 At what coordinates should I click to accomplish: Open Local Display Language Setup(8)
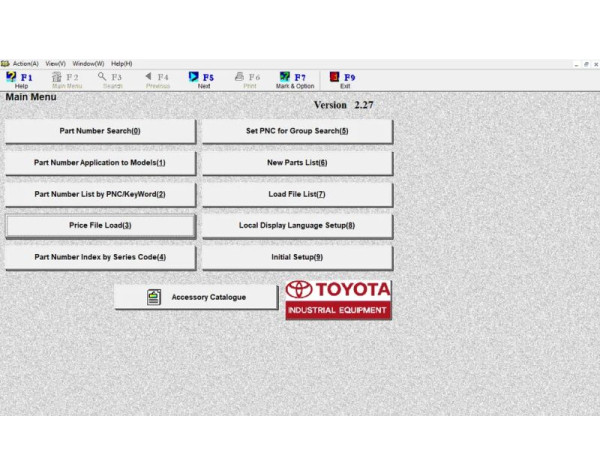297,226
